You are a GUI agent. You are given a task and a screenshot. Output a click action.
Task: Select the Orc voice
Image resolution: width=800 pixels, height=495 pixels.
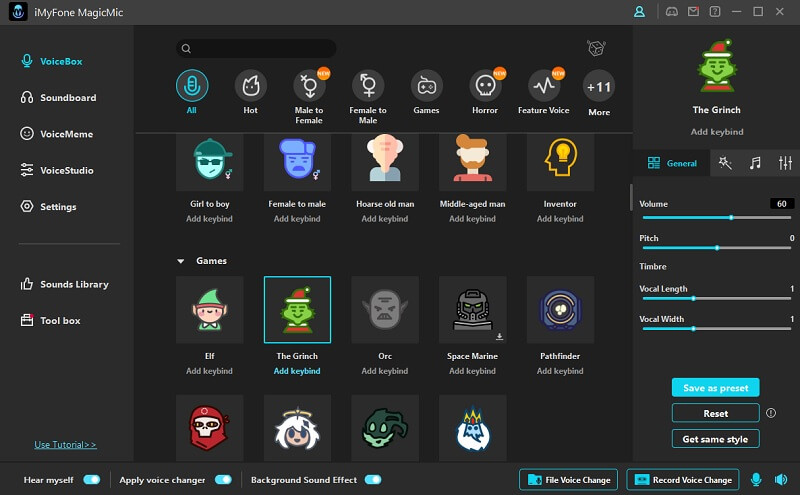[x=385, y=310]
